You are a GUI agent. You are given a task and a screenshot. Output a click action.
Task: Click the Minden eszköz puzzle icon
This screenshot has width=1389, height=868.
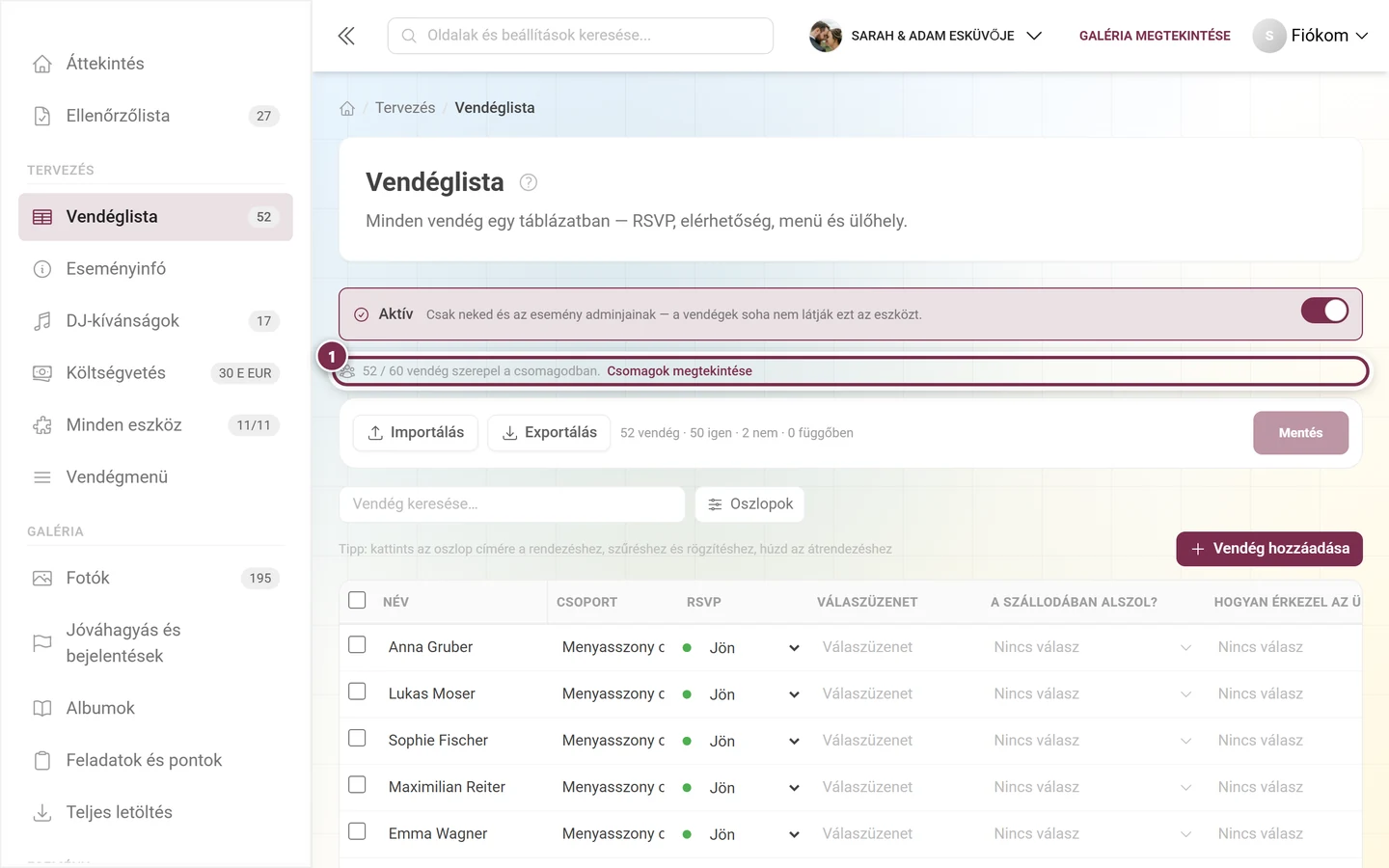tap(42, 425)
